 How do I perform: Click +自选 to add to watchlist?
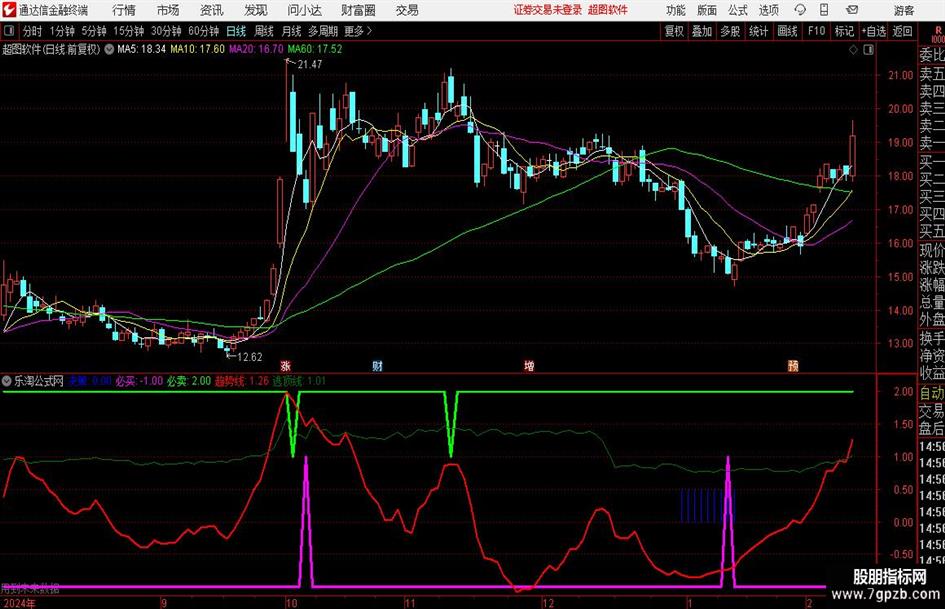[x=873, y=31]
